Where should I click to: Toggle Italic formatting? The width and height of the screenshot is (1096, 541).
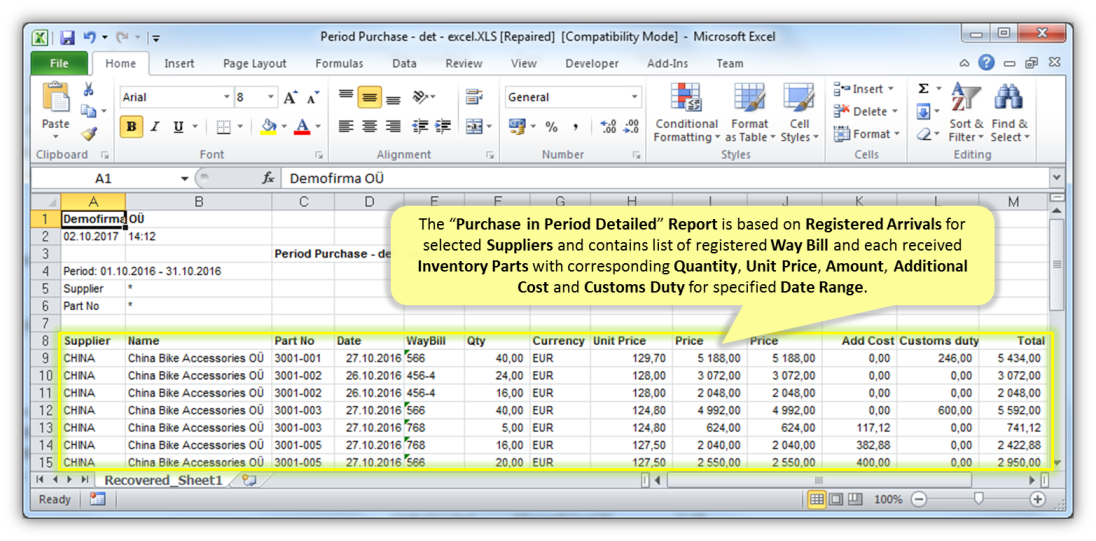(x=155, y=127)
